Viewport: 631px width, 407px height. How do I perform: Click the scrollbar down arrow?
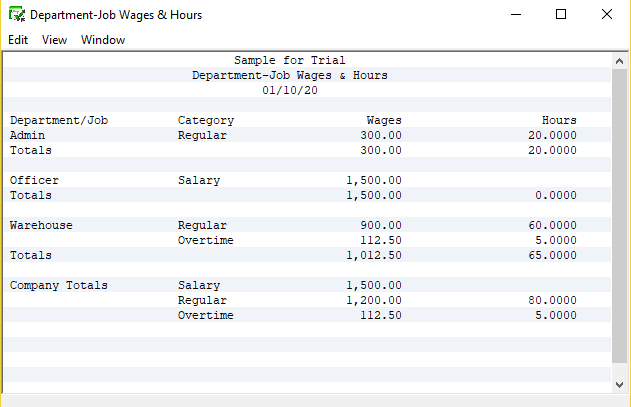tap(619, 384)
